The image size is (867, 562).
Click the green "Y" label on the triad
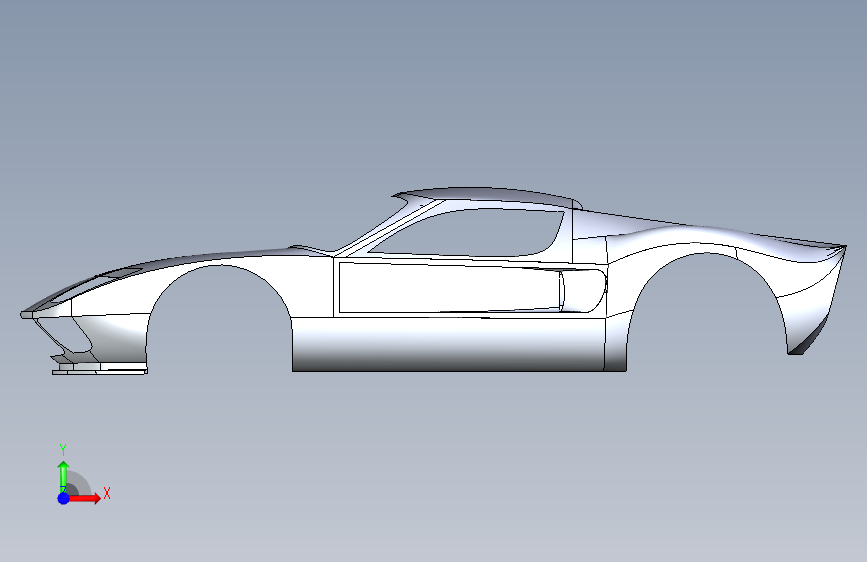tap(63, 450)
